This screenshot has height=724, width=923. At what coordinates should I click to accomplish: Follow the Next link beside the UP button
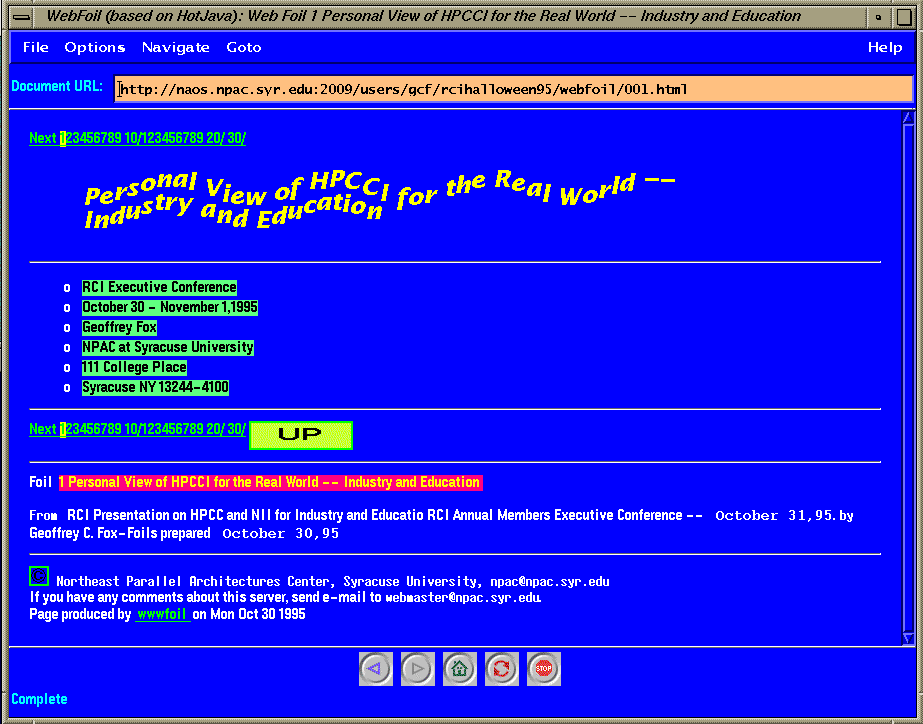click(x=43, y=429)
